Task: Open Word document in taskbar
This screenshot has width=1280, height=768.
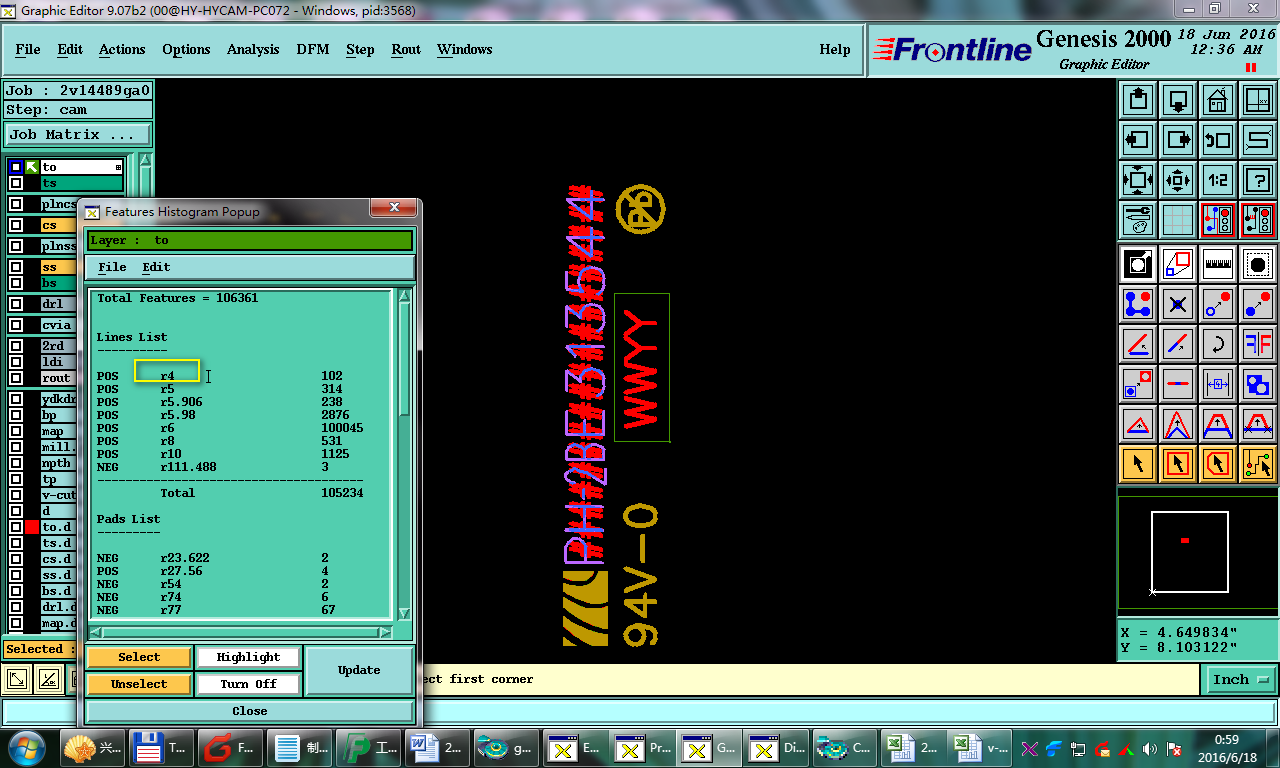Action: coord(437,747)
